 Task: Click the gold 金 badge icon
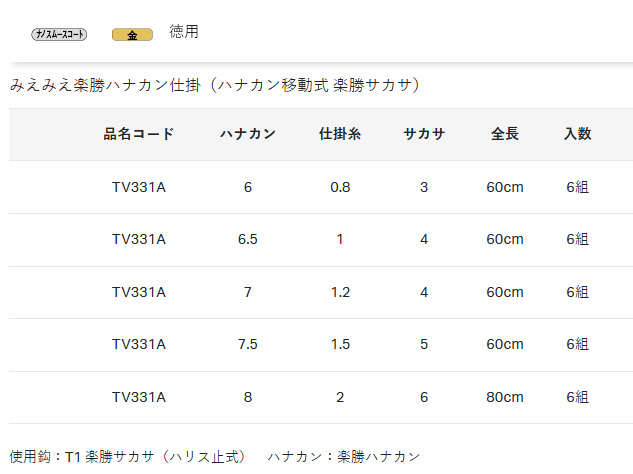[x=132, y=35]
